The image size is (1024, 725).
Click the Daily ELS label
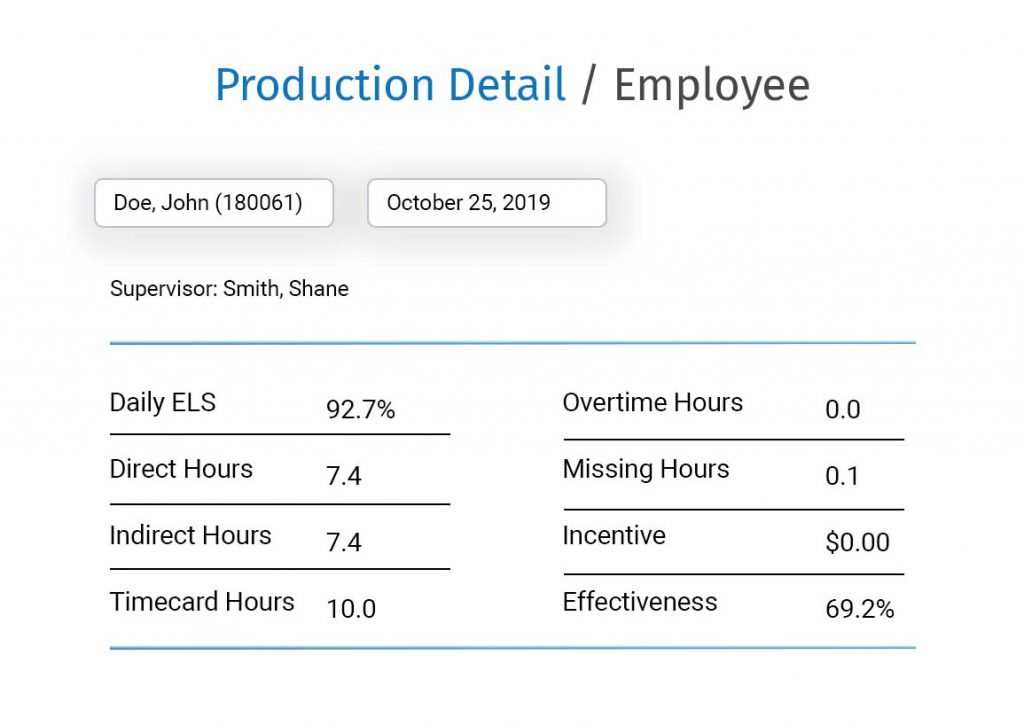point(163,403)
